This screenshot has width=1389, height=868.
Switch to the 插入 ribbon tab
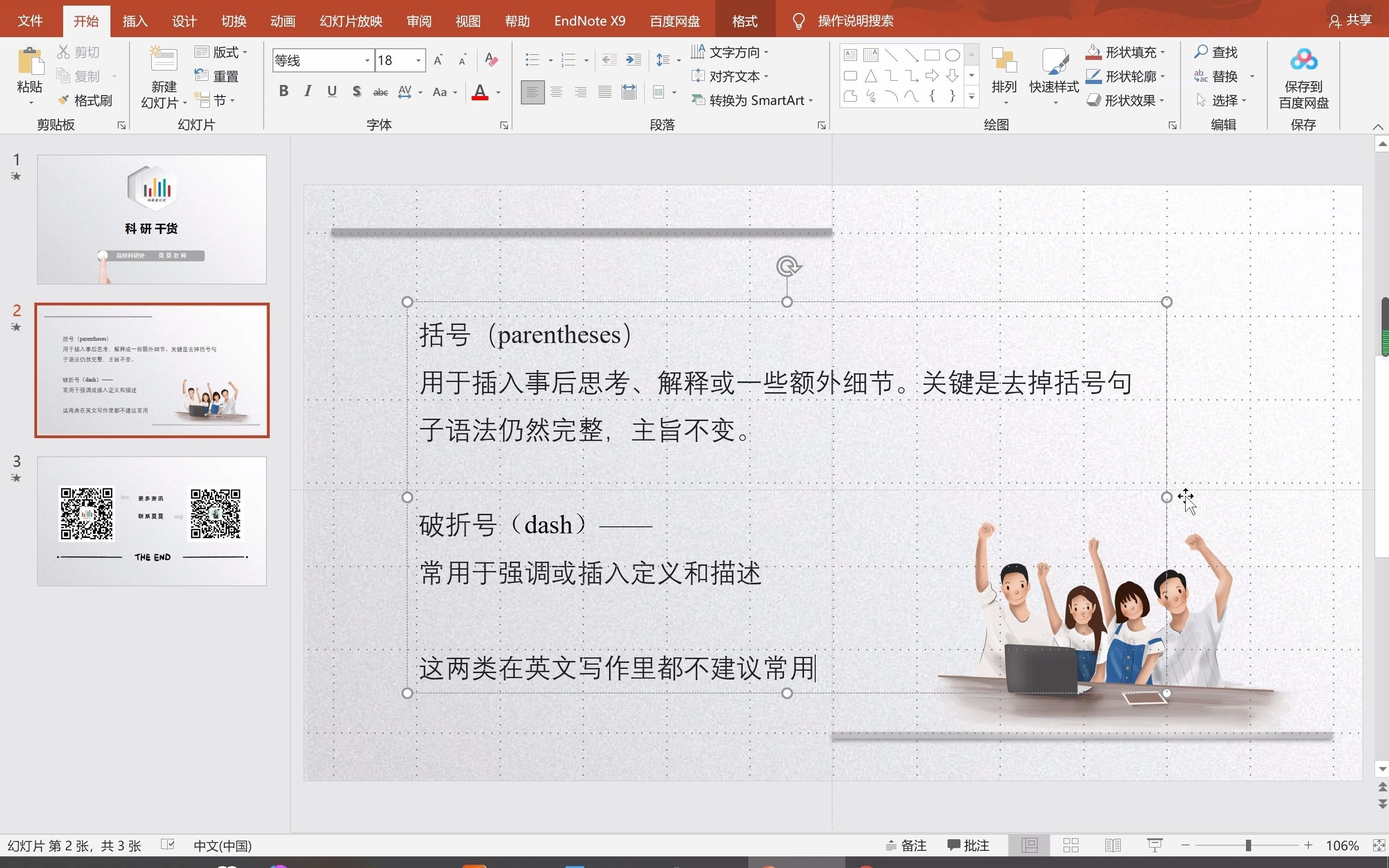(135, 21)
